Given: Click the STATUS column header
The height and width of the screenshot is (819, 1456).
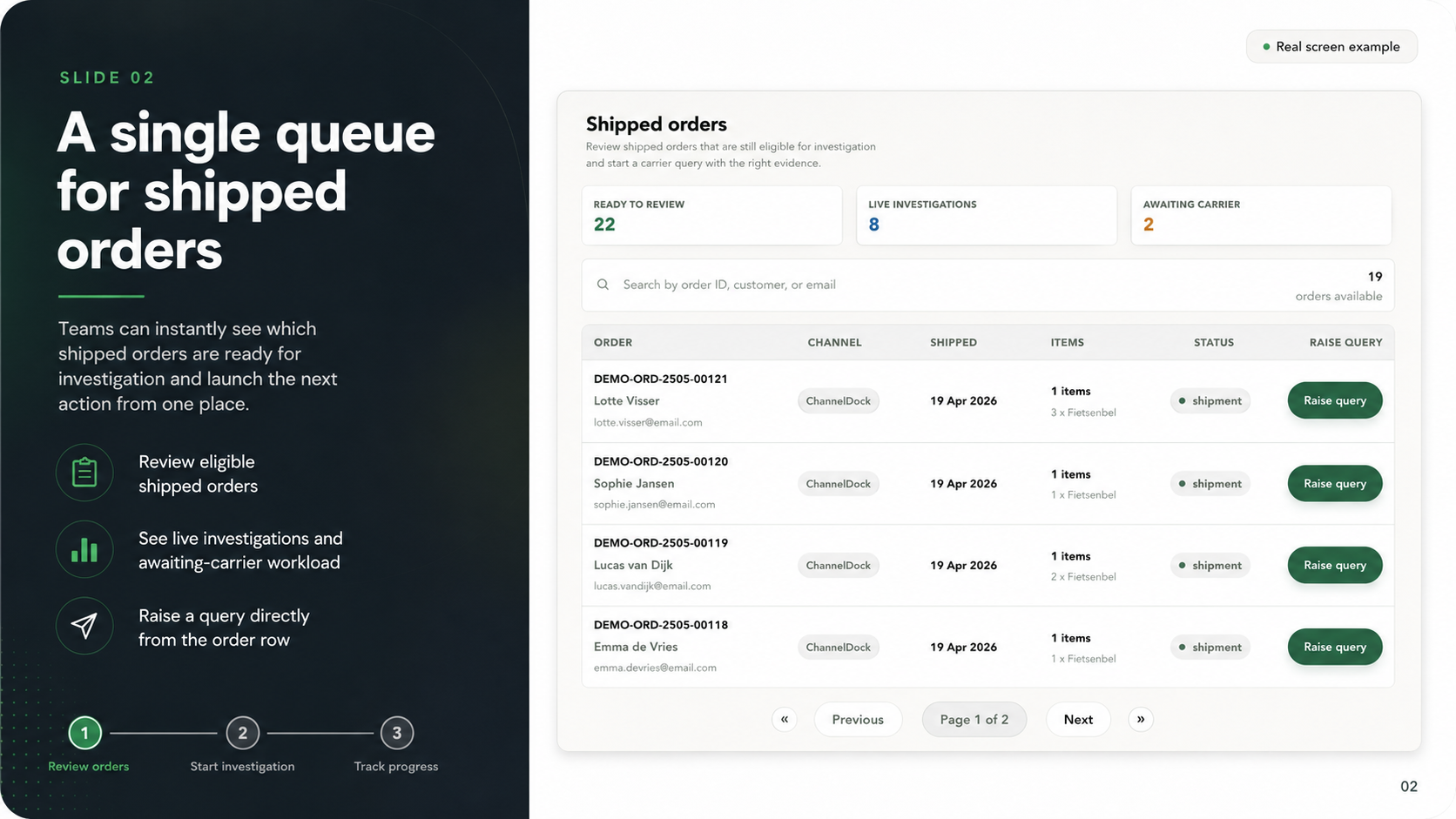Looking at the screenshot, I should (x=1214, y=342).
